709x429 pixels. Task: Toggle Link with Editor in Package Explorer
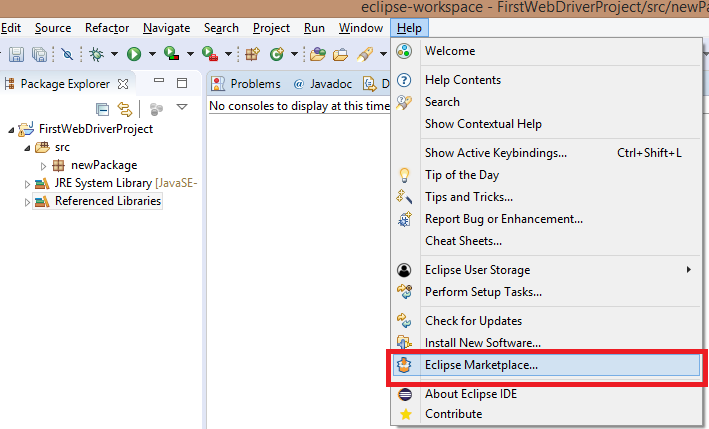point(125,108)
